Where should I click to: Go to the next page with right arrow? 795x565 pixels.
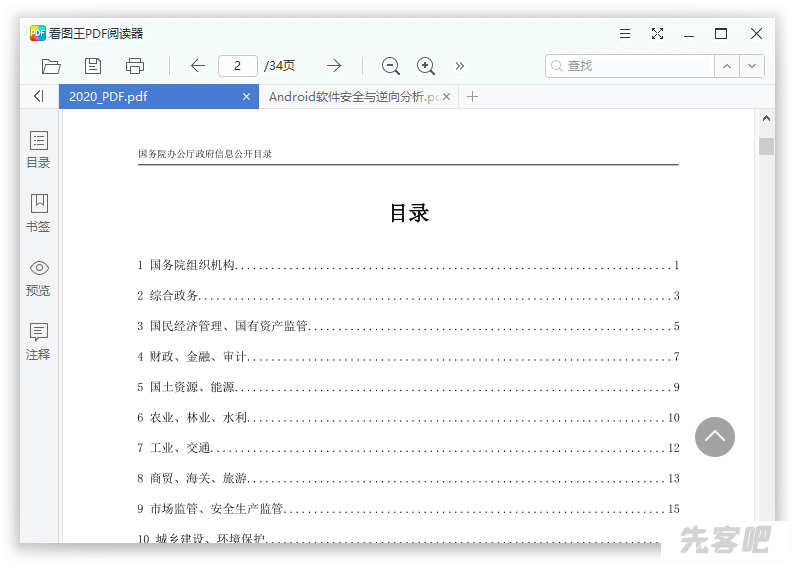click(334, 66)
